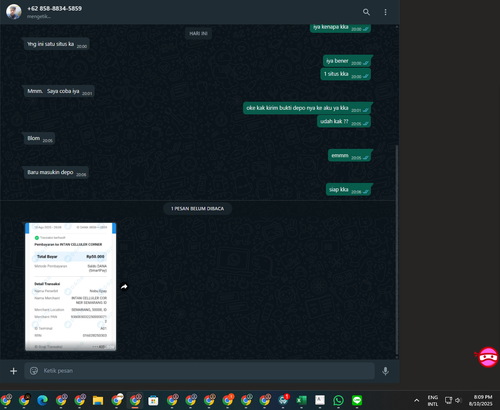
Task: Click the '1 PESAN BELUM DIBACA' marker
Action: click(x=198, y=209)
